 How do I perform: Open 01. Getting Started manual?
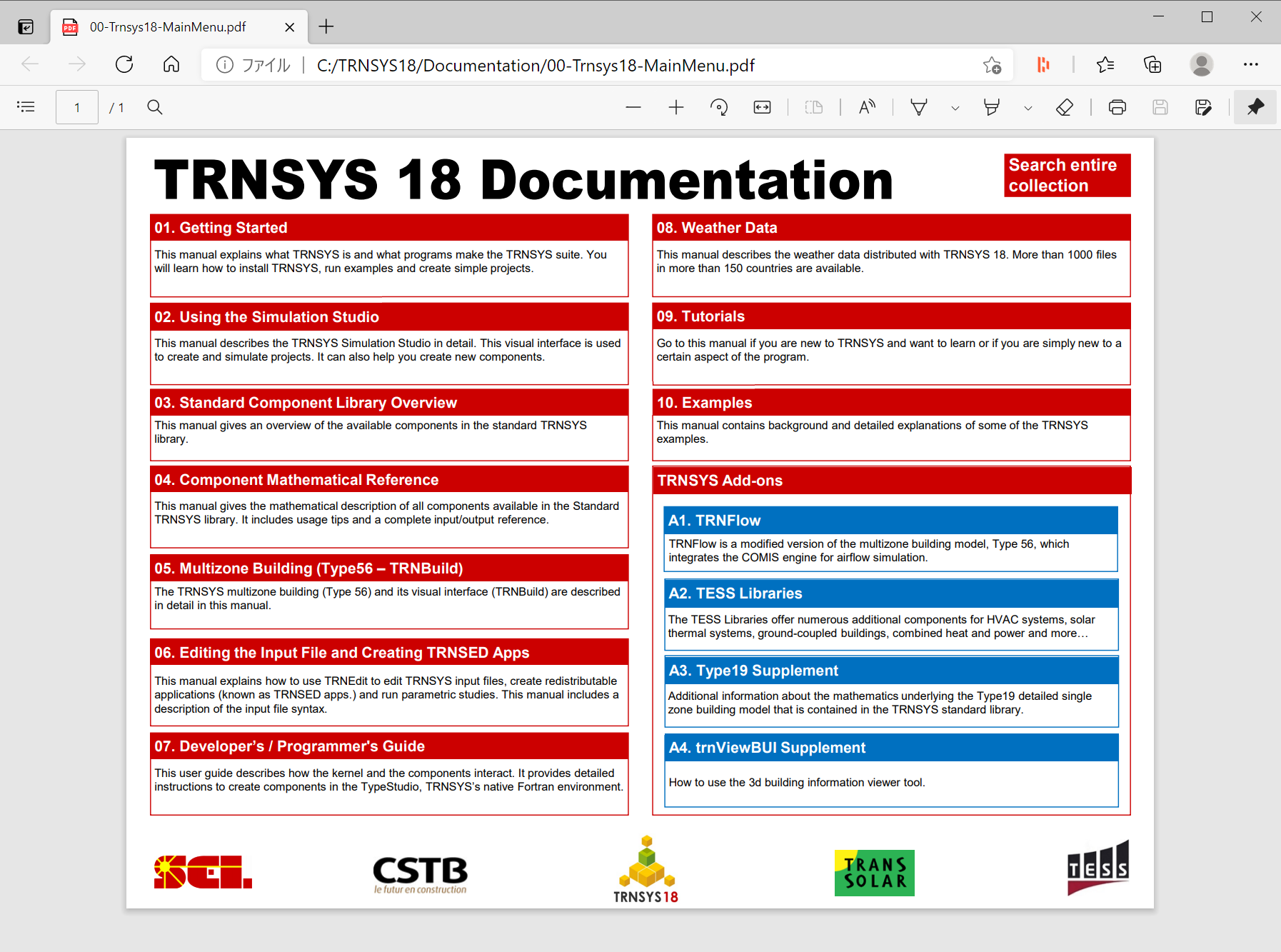point(389,227)
